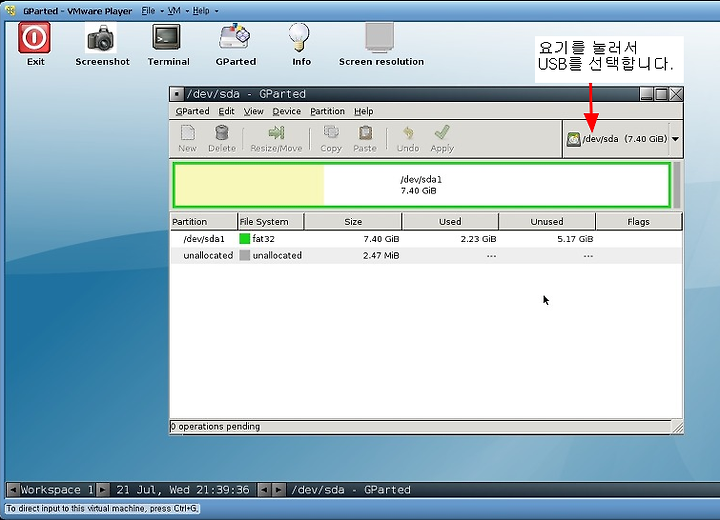Click /dev/sda - GParted taskbar entry
The width and height of the screenshot is (720, 520).
pyautogui.click(x=351, y=490)
